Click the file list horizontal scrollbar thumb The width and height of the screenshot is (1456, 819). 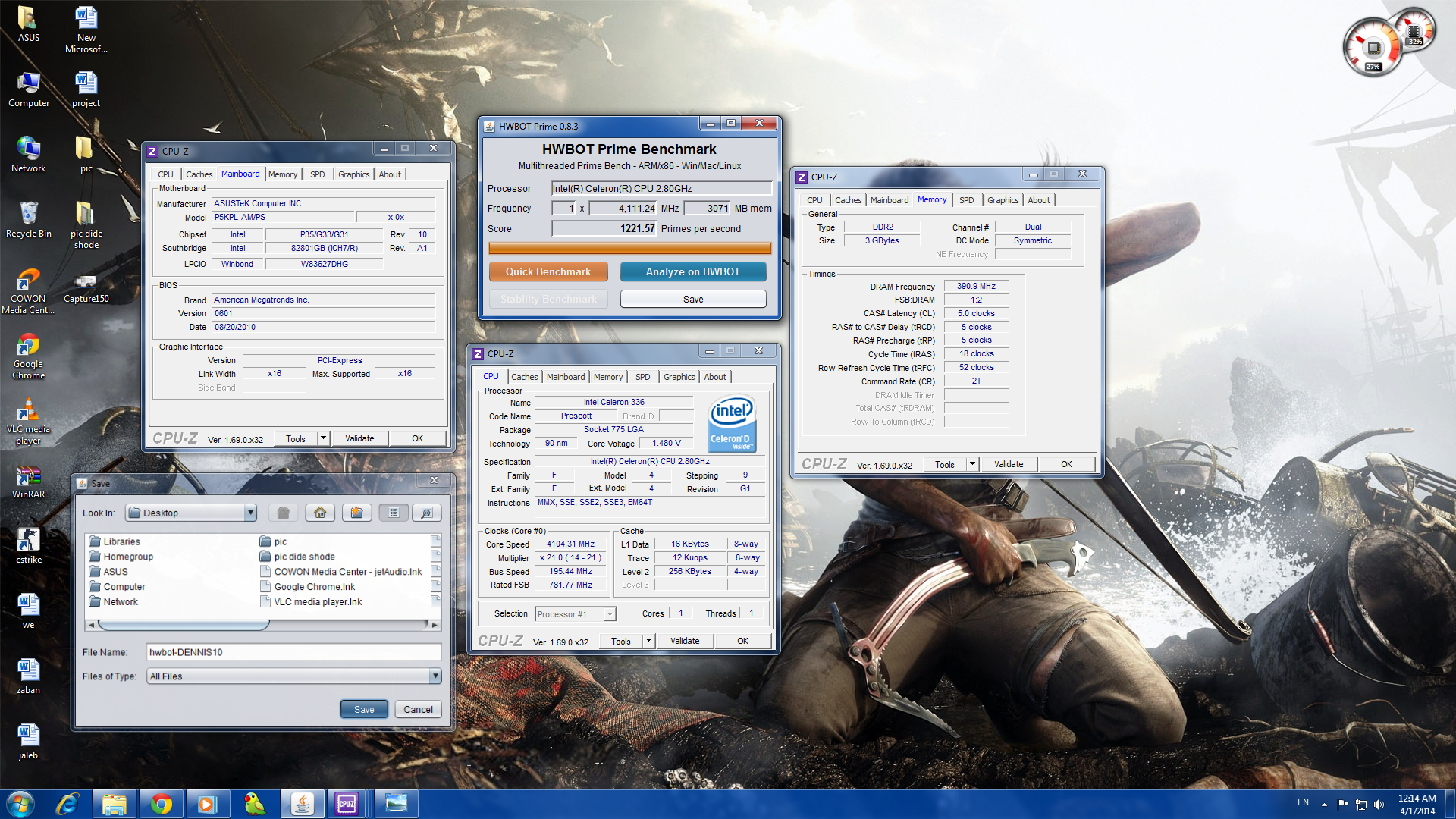pos(184,625)
